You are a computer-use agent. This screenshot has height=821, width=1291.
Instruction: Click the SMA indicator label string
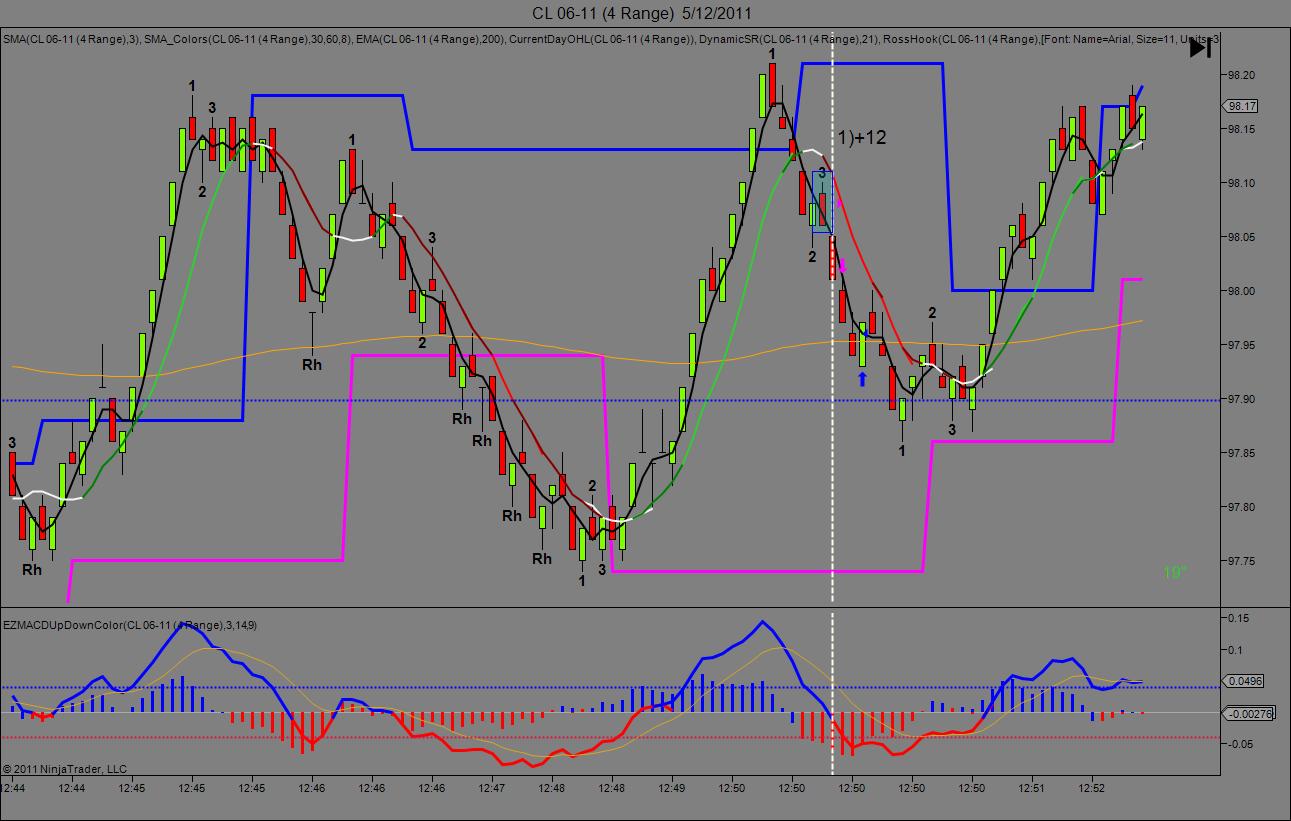(x=610, y=38)
